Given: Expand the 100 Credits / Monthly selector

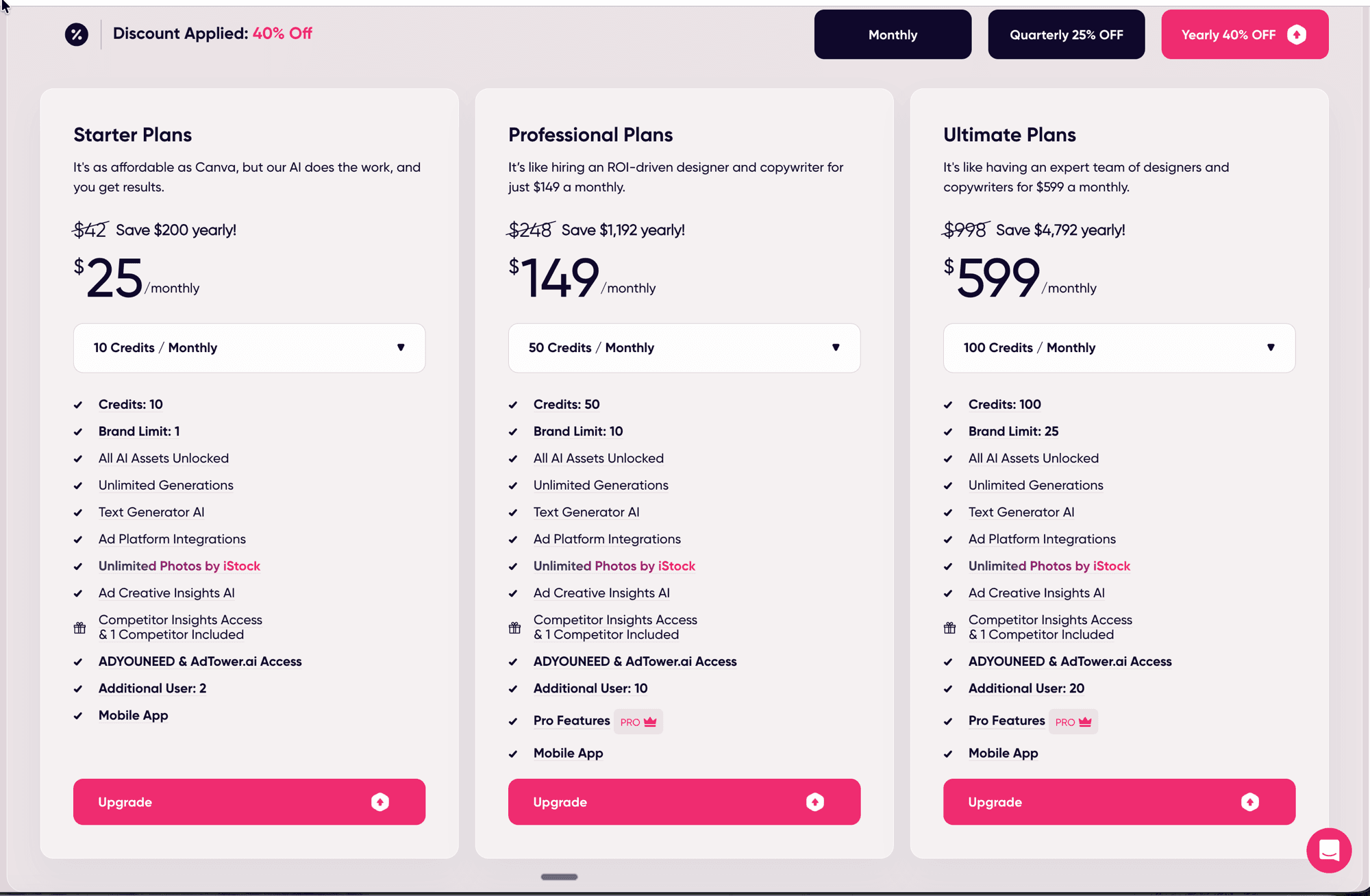Looking at the screenshot, I should coord(1119,347).
